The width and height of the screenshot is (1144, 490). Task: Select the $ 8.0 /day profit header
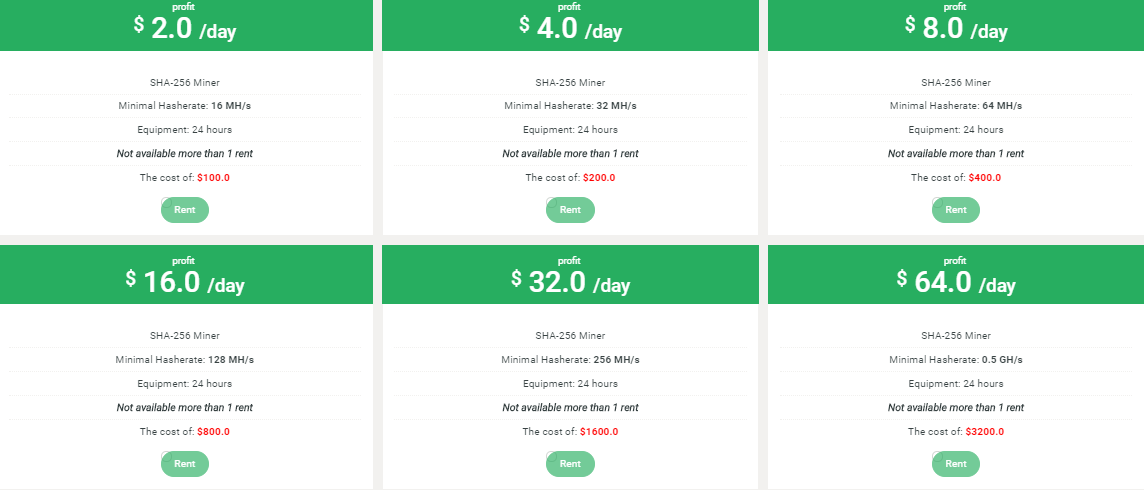pos(956,28)
